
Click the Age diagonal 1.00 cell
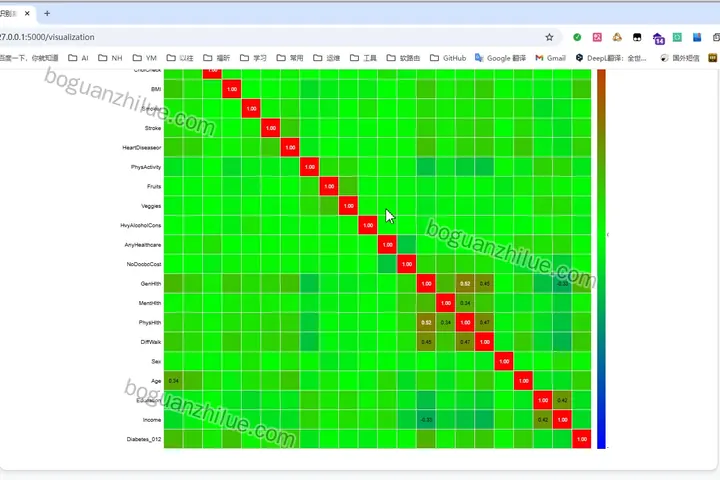[523, 381]
